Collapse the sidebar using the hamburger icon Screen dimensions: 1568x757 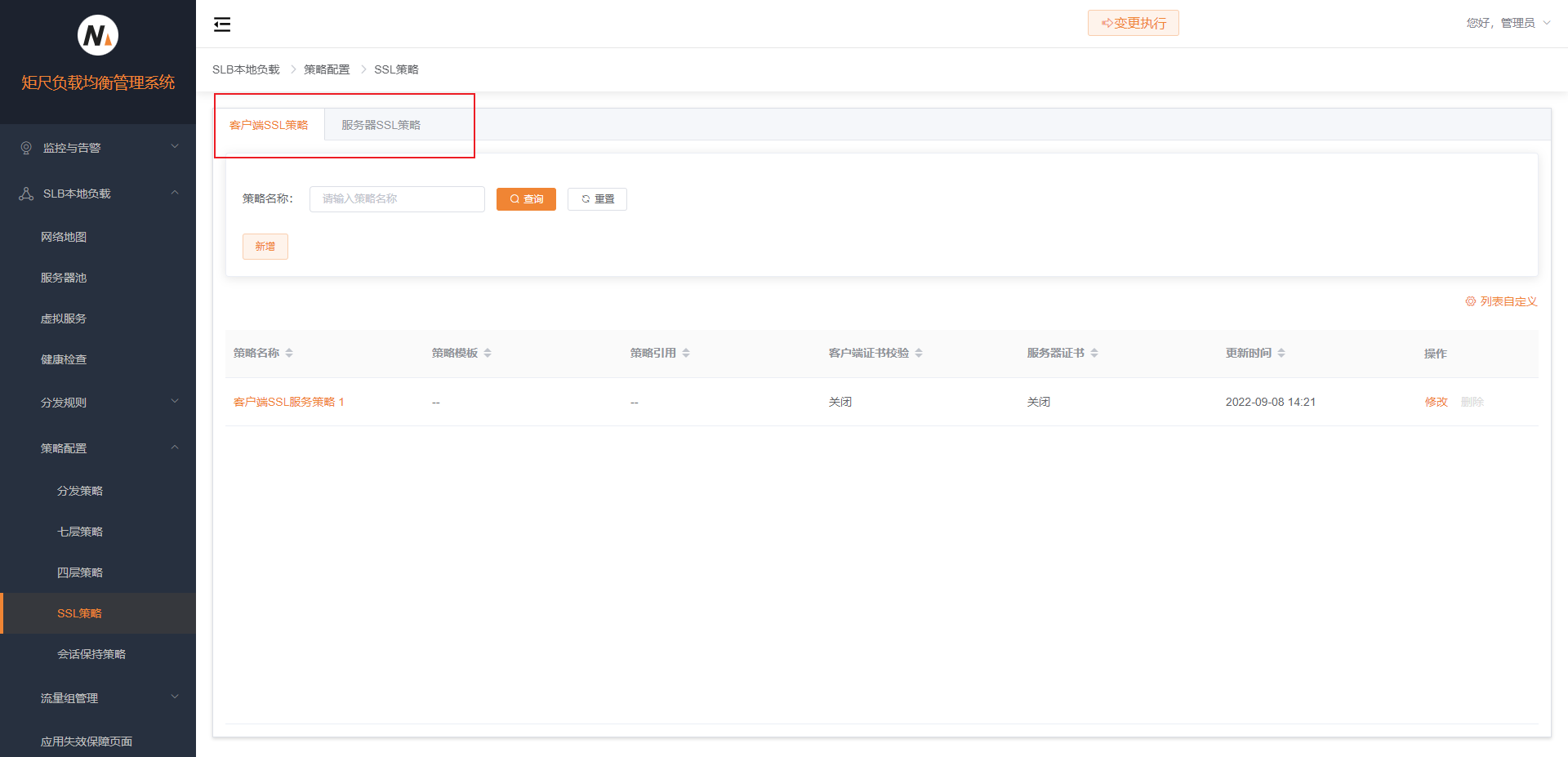tap(222, 24)
